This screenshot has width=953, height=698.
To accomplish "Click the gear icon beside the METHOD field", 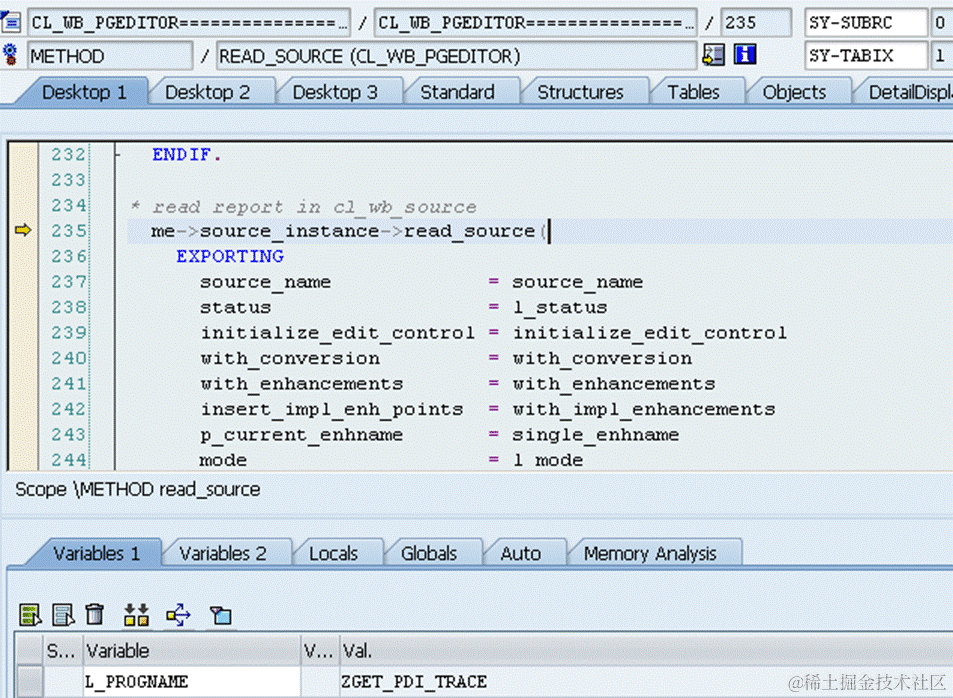I will coord(10,55).
